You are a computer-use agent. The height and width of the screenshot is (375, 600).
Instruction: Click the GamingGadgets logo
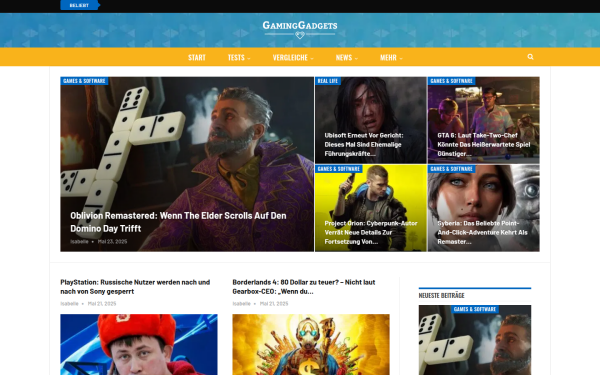tap(300, 29)
